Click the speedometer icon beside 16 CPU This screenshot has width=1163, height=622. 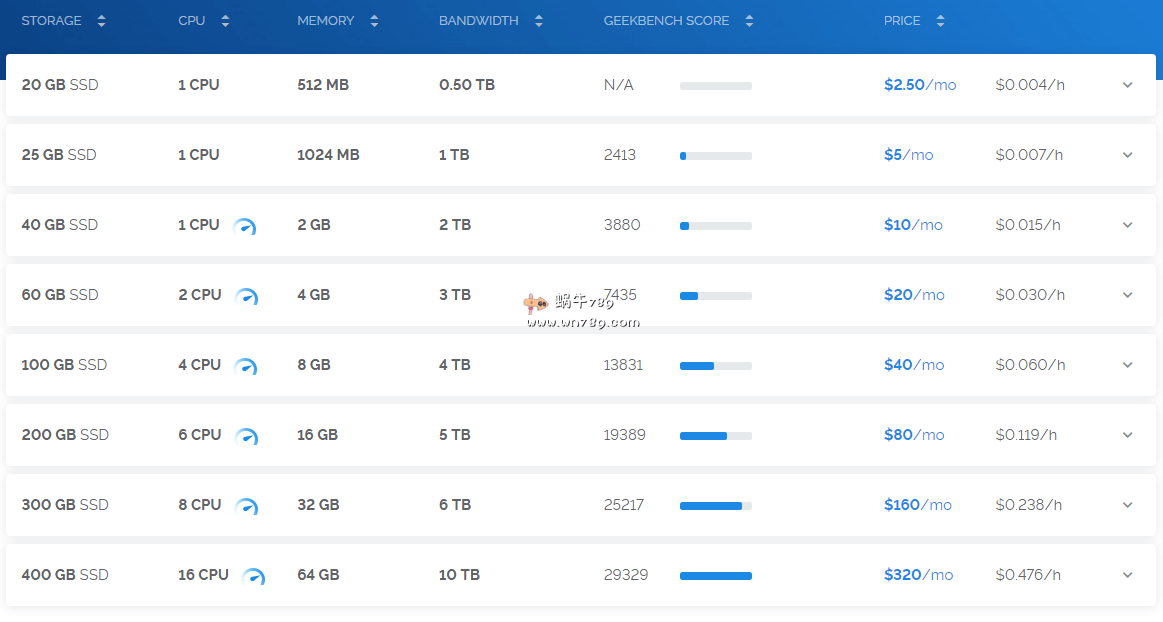[254, 577]
